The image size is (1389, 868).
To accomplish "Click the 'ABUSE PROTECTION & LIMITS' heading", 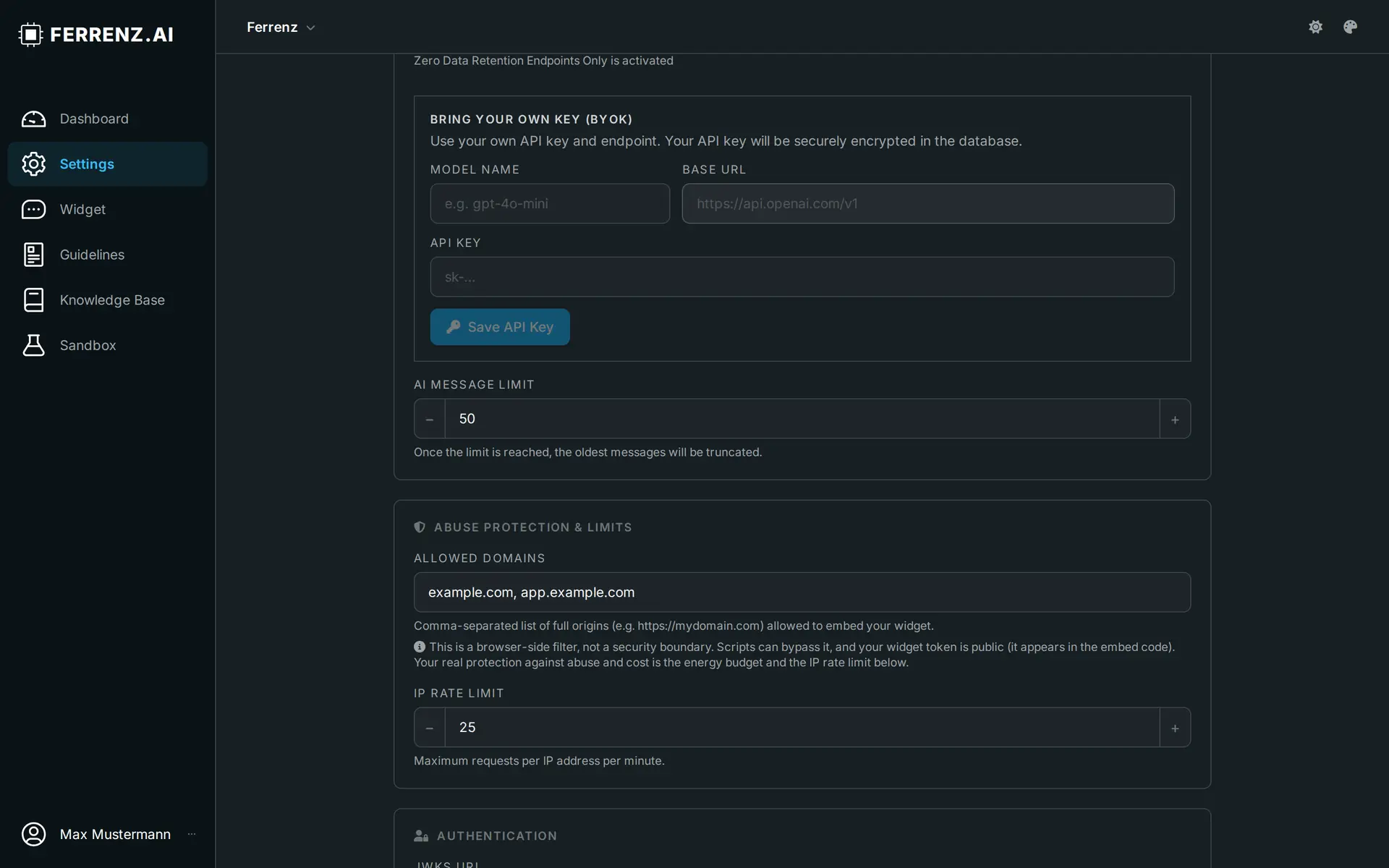I will click(x=533, y=527).
